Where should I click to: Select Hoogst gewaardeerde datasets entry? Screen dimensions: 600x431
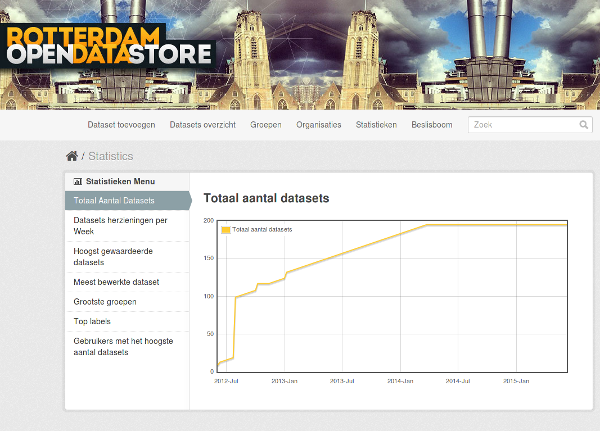pyautogui.click(x=127, y=257)
